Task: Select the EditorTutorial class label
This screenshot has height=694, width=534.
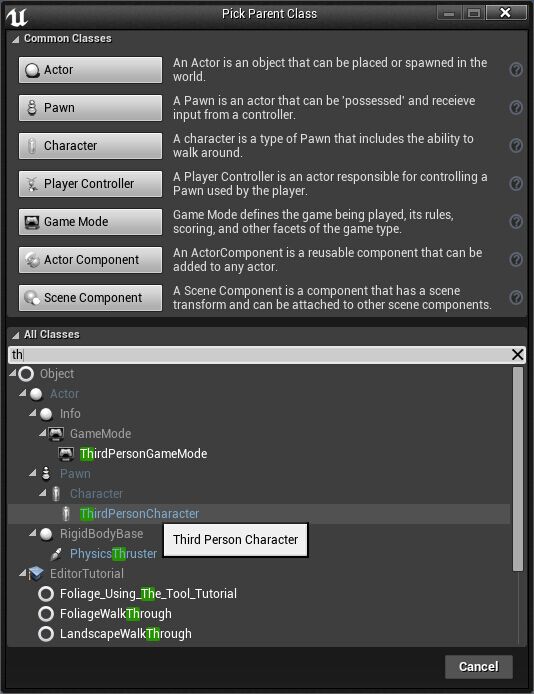Action: coord(87,574)
